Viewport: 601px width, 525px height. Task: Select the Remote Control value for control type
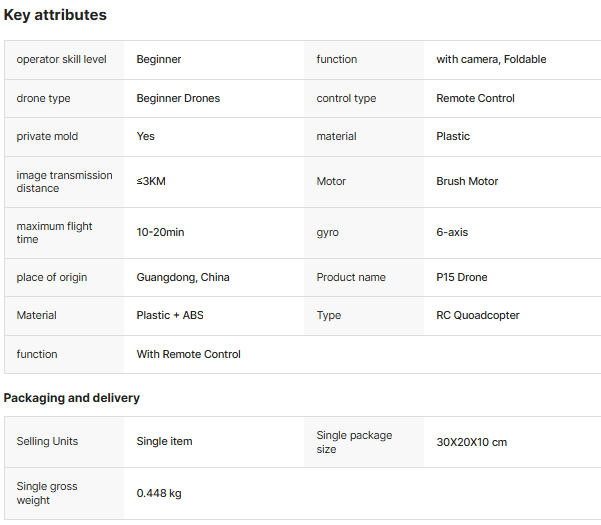tap(475, 98)
